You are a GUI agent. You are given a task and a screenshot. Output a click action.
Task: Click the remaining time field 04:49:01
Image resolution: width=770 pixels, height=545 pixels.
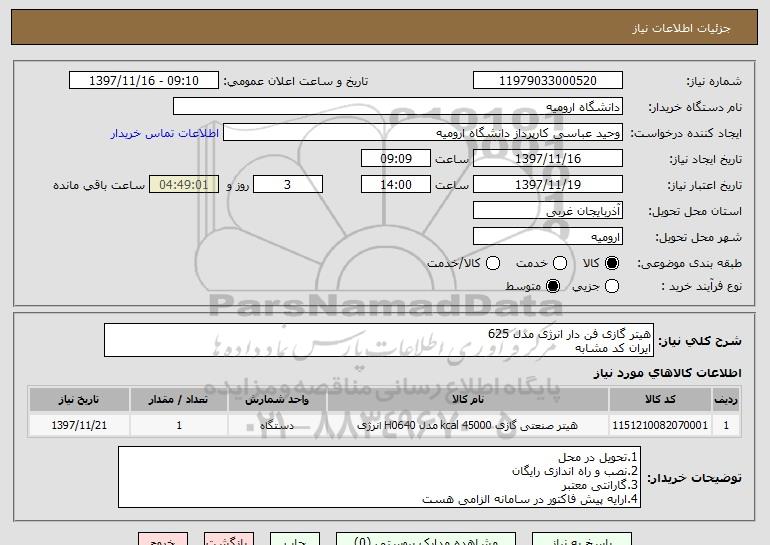(184, 185)
